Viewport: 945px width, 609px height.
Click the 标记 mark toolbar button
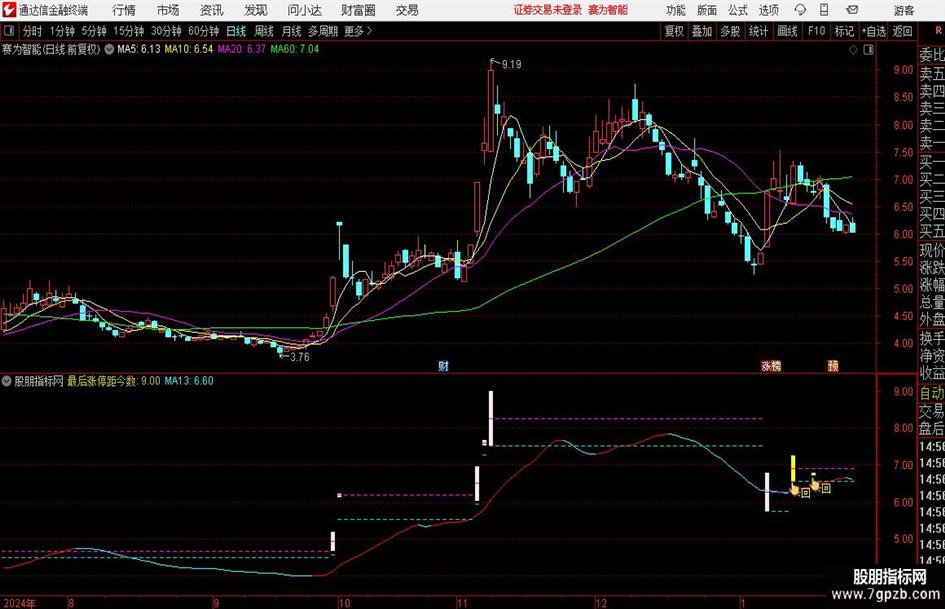[844, 31]
